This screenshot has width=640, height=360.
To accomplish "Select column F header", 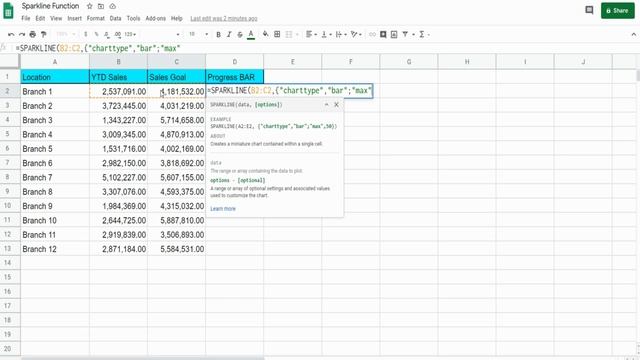I will (x=351, y=62).
